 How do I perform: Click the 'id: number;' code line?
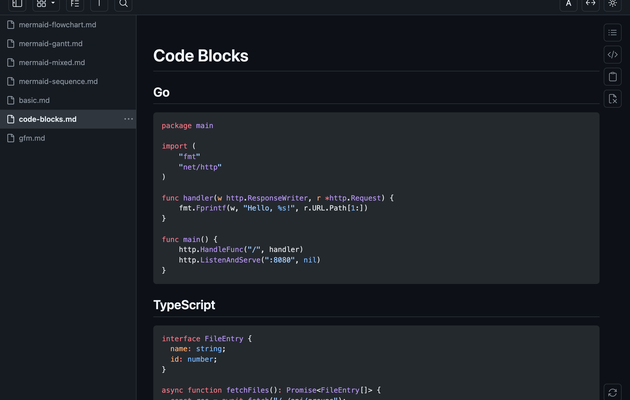[x=194, y=359]
